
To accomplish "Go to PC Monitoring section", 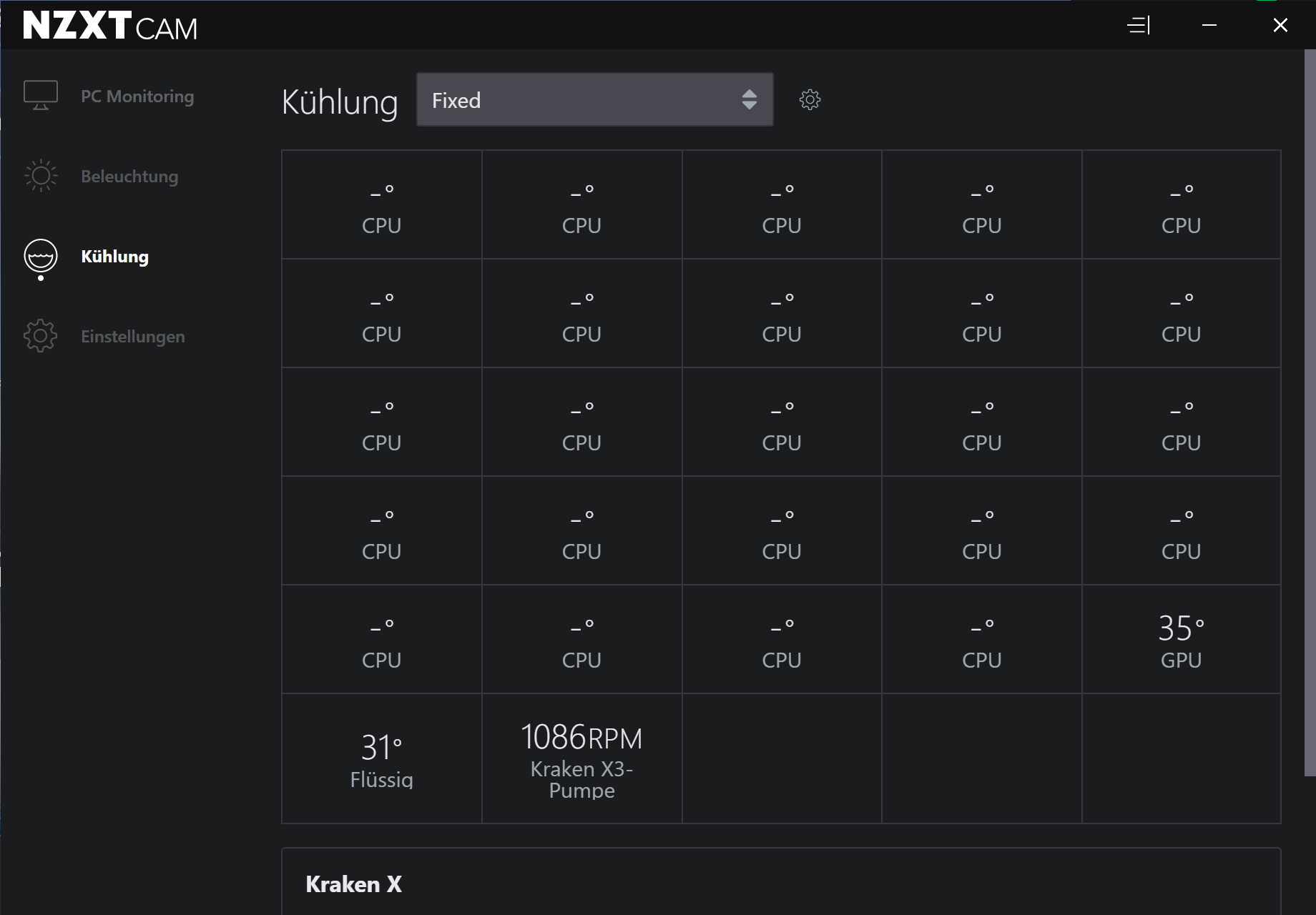I will (x=137, y=96).
